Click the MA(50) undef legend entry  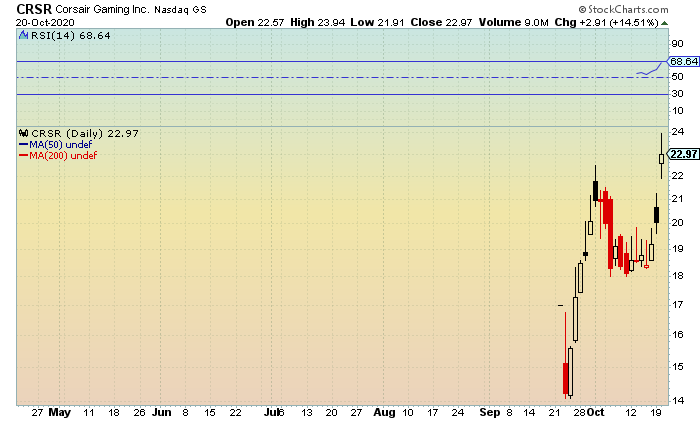tap(55, 145)
